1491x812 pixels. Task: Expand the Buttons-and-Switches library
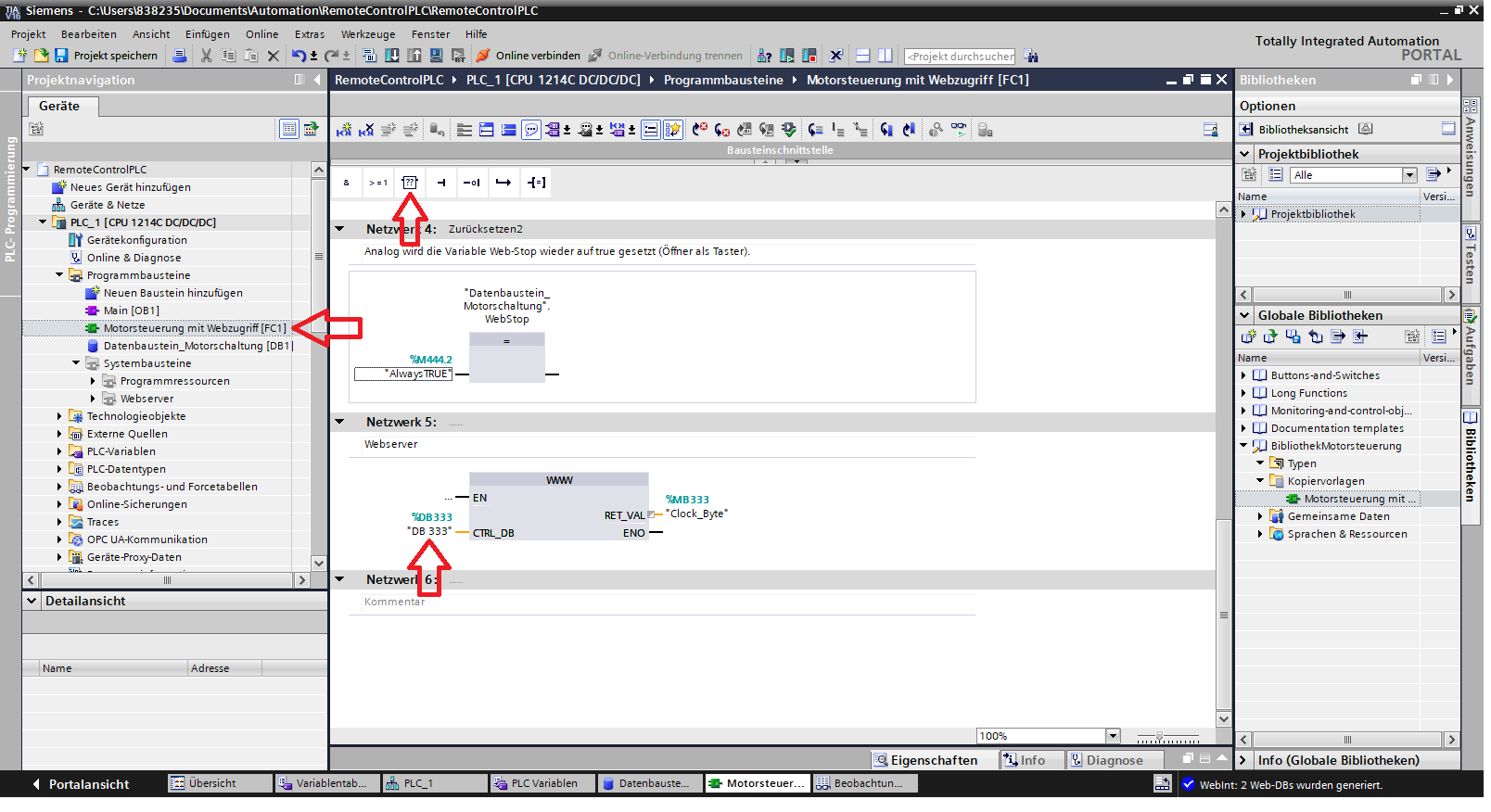(x=1244, y=375)
